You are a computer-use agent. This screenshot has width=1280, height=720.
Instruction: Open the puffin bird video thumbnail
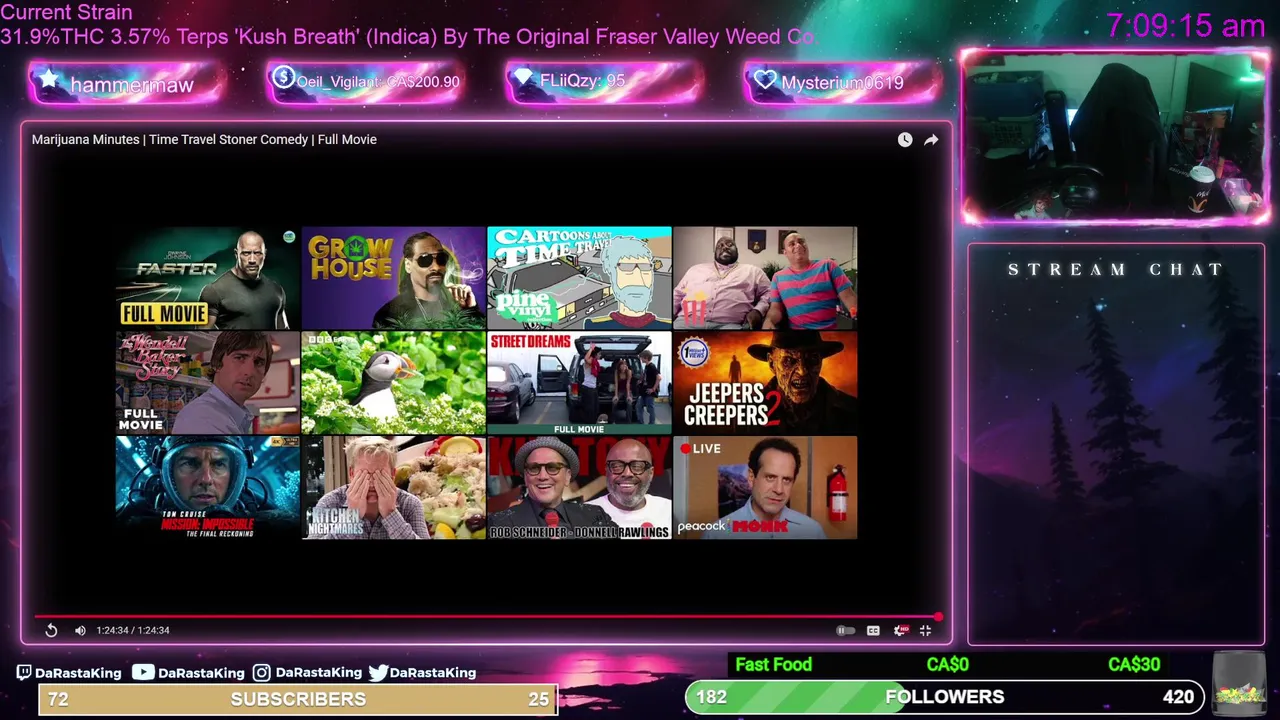click(x=393, y=383)
